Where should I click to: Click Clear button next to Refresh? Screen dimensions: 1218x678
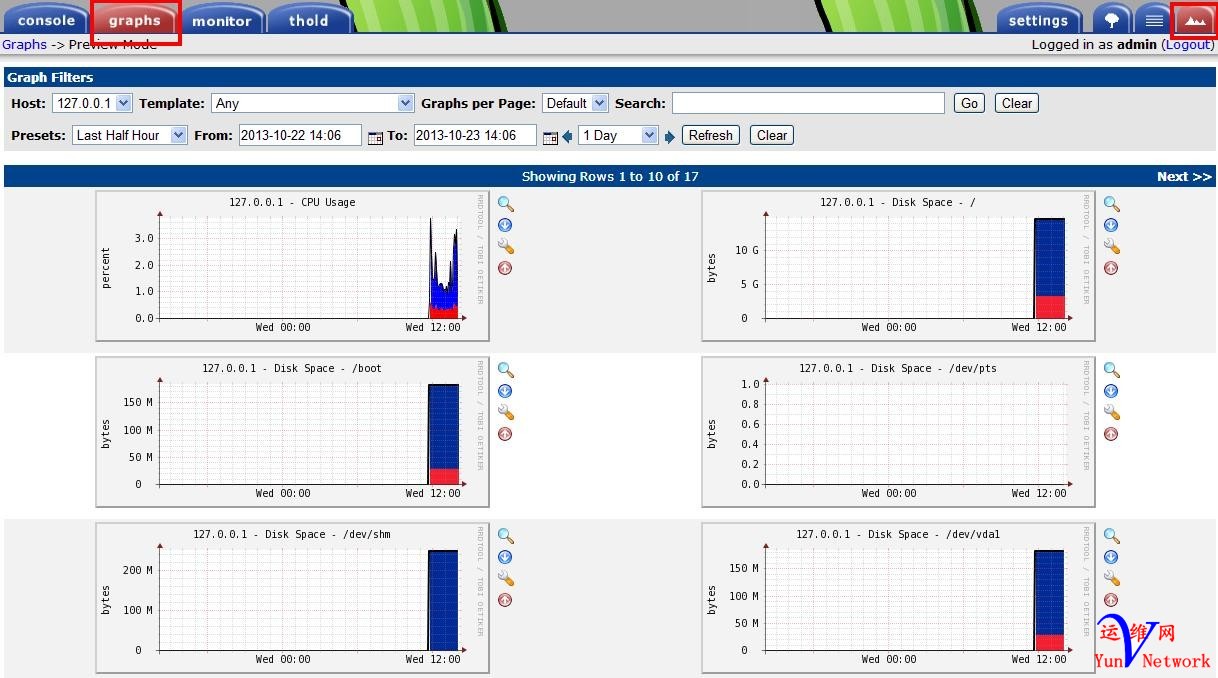coord(772,135)
